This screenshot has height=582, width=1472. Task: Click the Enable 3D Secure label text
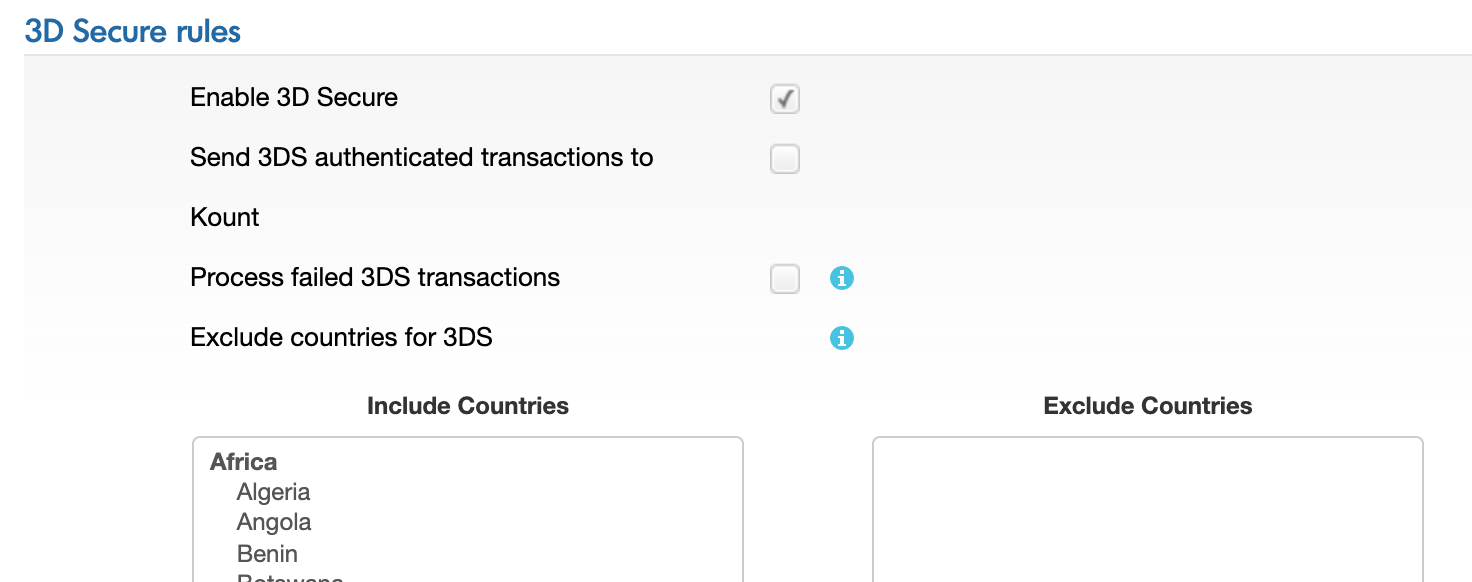pos(294,98)
